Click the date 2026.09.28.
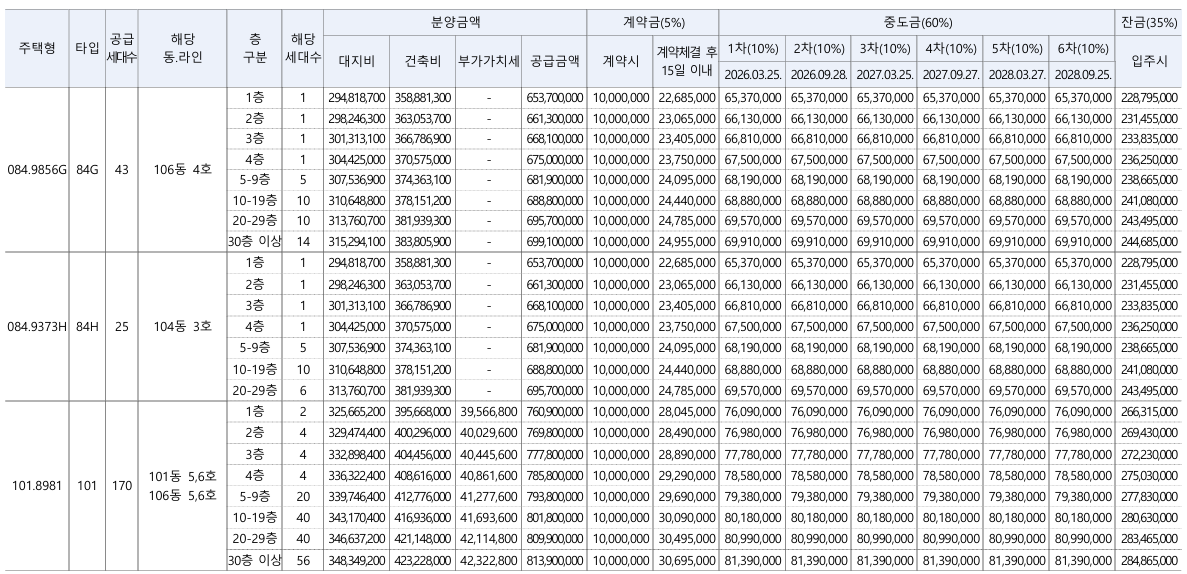 [x=818, y=75]
